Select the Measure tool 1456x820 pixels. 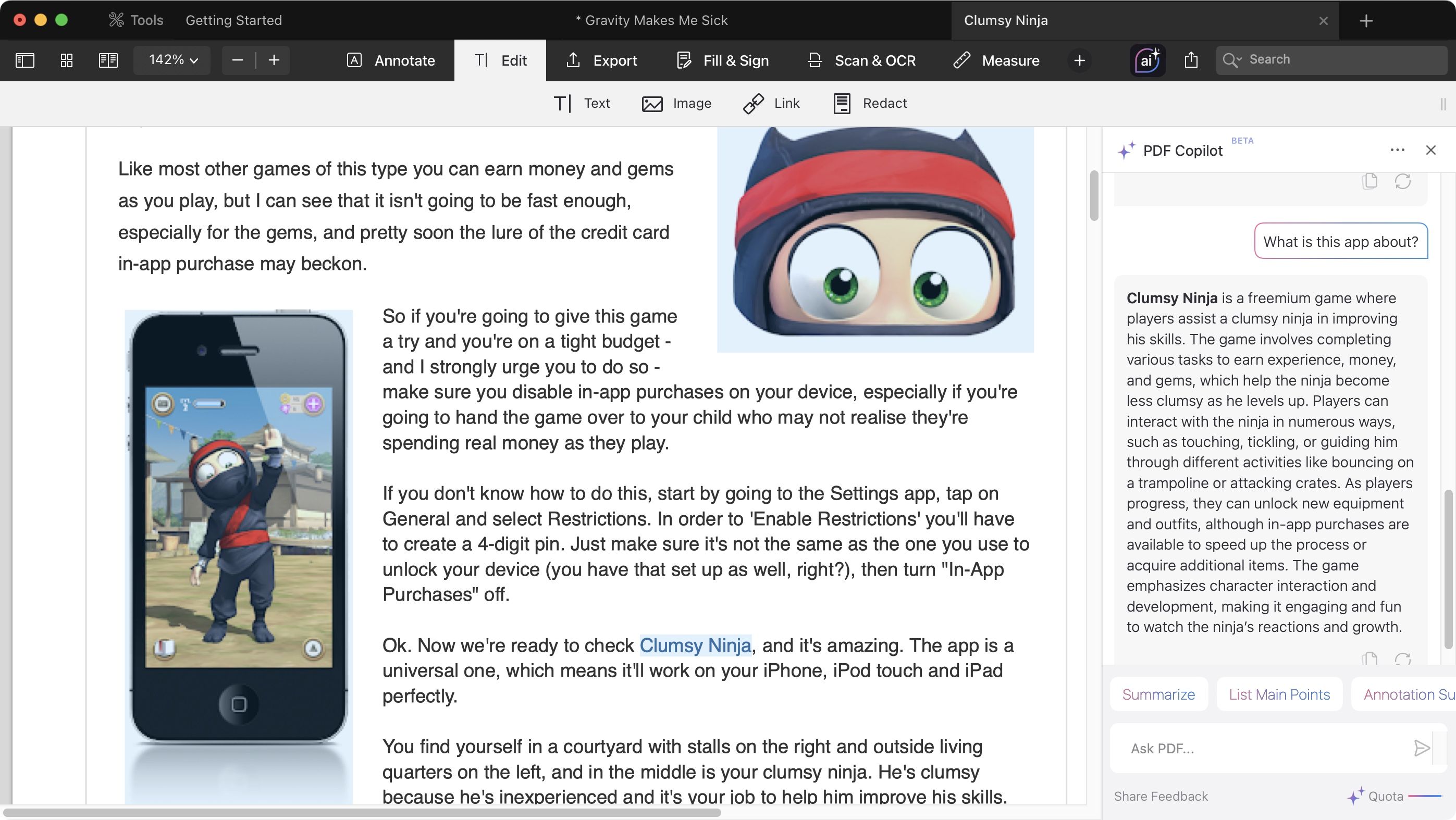pyautogui.click(x=995, y=60)
